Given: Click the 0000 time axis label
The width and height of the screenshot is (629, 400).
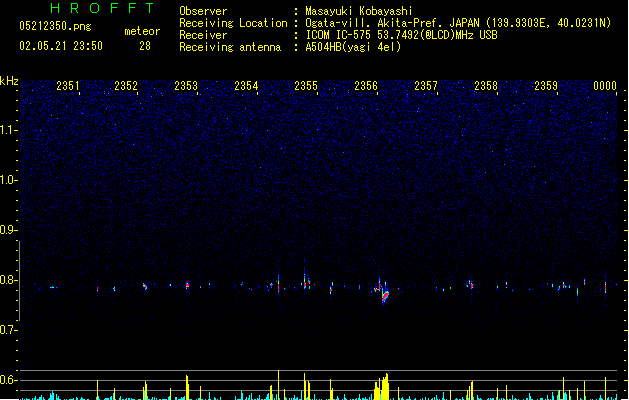Looking at the screenshot, I should point(605,86).
